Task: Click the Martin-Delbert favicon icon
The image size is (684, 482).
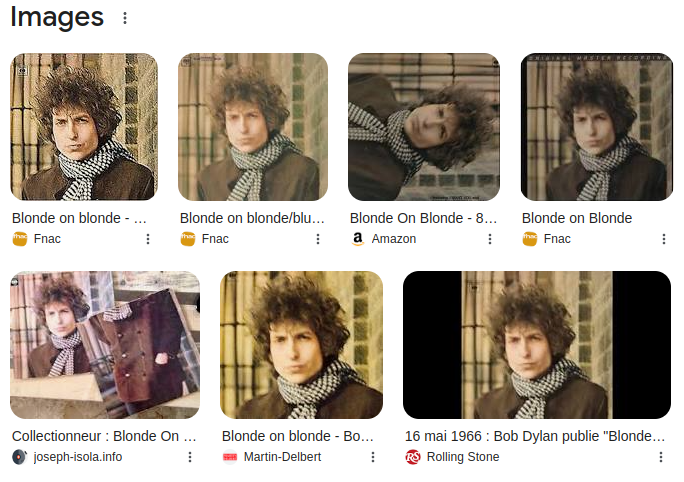Action: (x=229, y=457)
